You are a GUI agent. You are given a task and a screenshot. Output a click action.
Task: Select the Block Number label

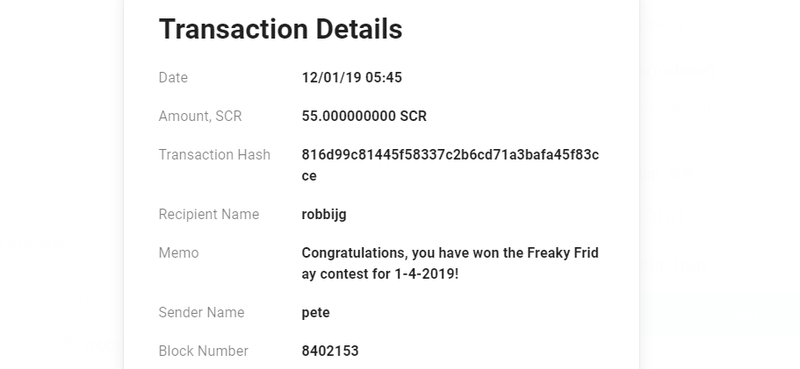click(204, 351)
